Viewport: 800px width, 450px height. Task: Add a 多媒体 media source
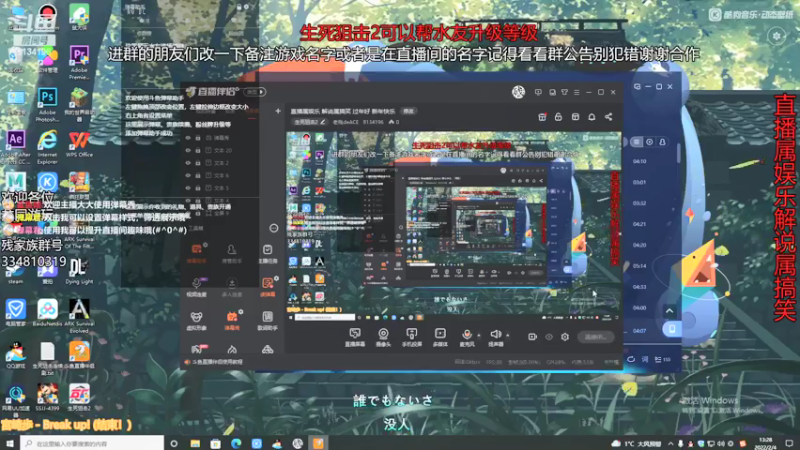pyautogui.click(x=440, y=337)
